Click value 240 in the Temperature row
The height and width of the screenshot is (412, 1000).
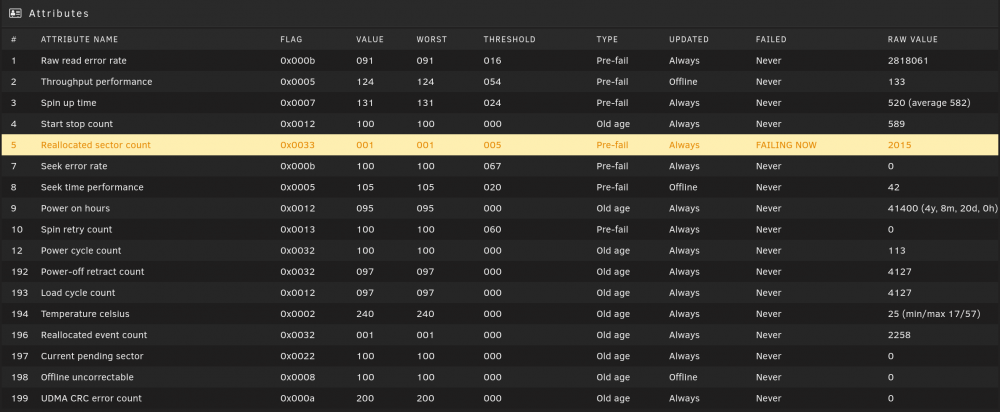pos(365,314)
